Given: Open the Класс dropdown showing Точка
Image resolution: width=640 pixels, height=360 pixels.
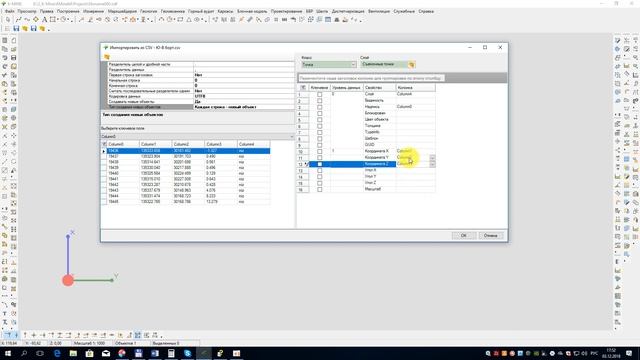Looking at the screenshot, I should (329, 64).
